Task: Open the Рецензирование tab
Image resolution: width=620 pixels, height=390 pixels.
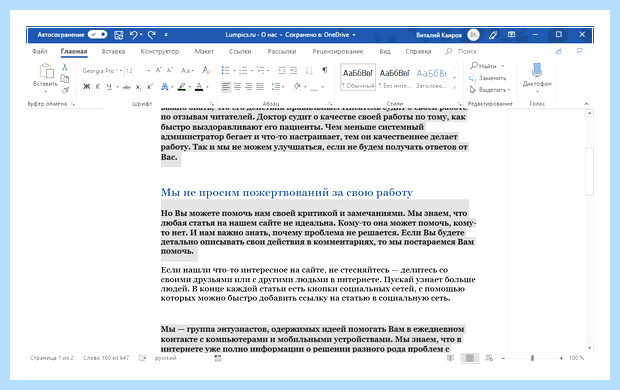Action: (338, 51)
